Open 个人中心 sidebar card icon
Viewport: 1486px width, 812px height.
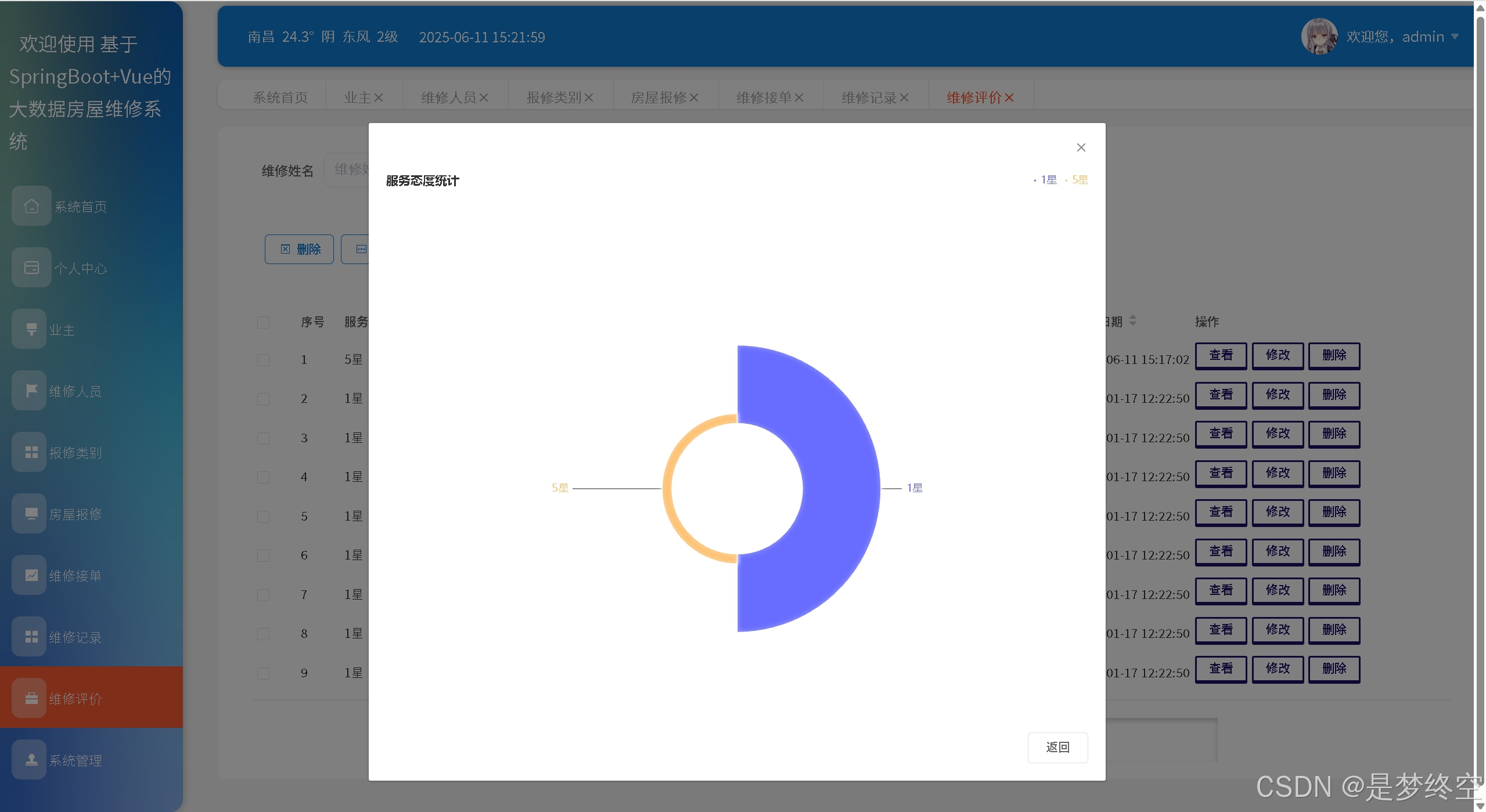pos(31,268)
